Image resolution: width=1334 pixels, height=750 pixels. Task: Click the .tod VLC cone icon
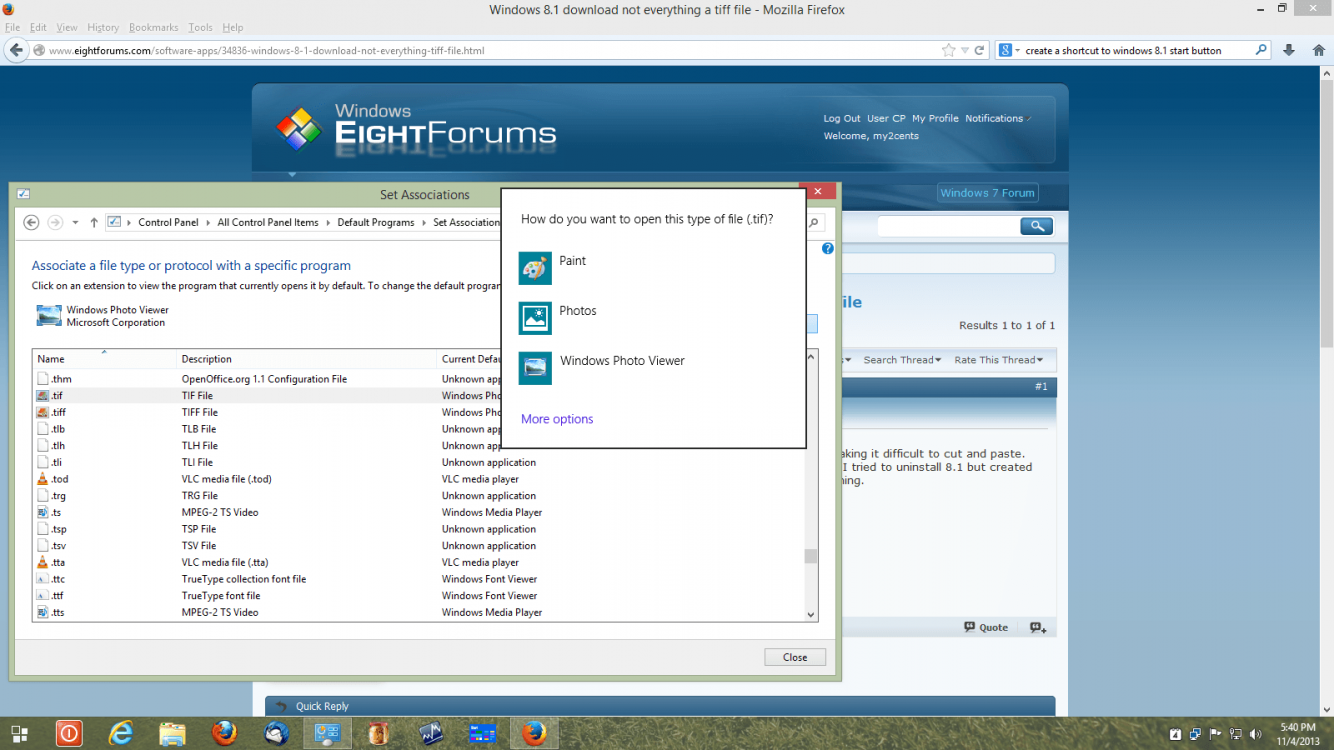click(x=43, y=479)
